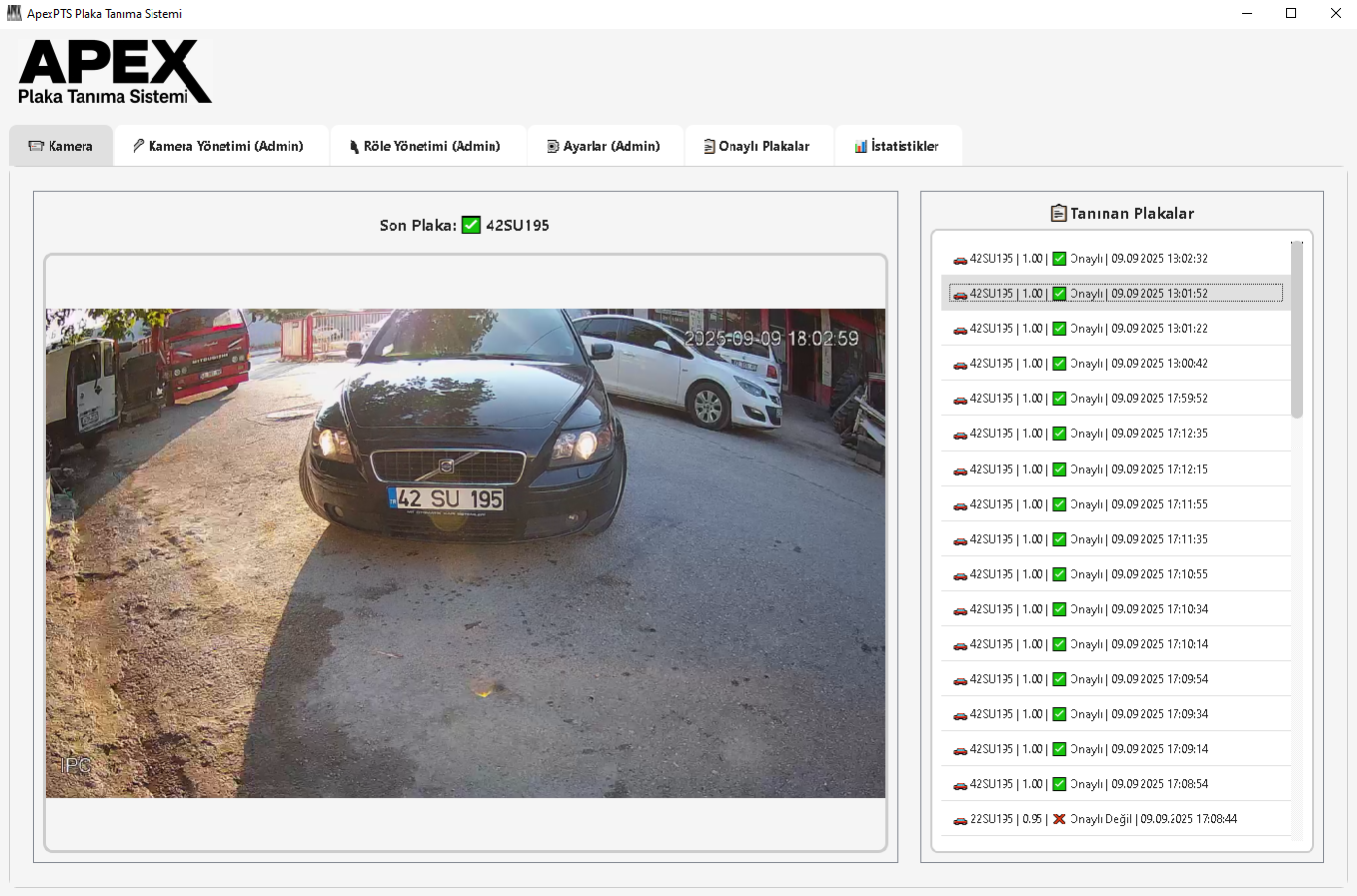The width and height of the screenshot is (1357, 896).
Task: Open the Onaylı Plakalar tab
Action: (x=758, y=146)
